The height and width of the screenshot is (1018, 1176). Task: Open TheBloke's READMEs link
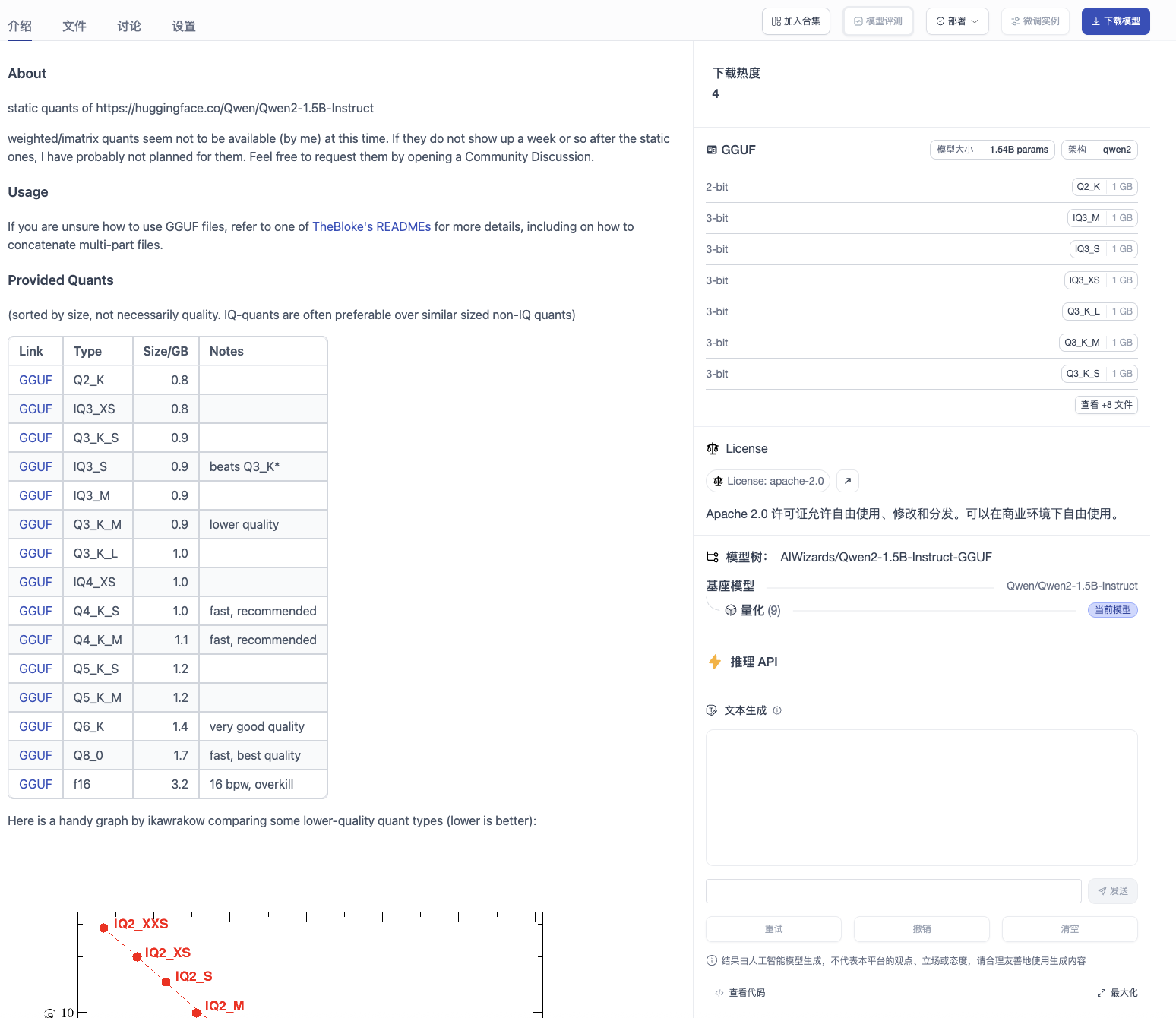pos(371,226)
